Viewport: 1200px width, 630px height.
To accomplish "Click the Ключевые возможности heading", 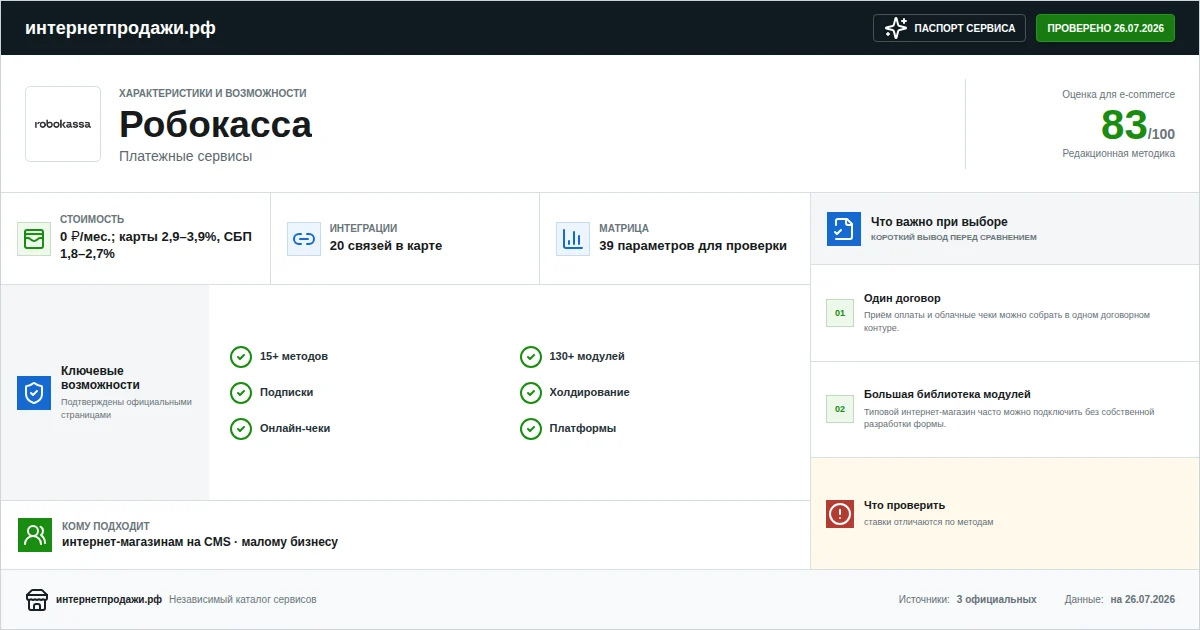I will pos(100,377).
